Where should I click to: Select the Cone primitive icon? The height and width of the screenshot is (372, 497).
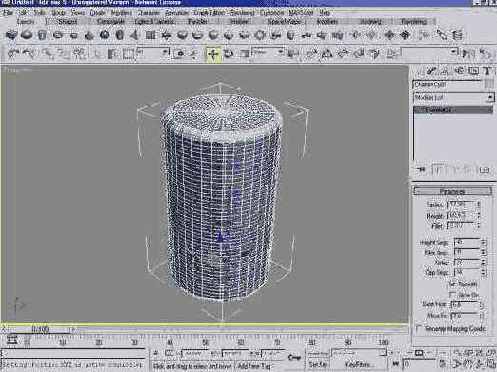point(89,35)
